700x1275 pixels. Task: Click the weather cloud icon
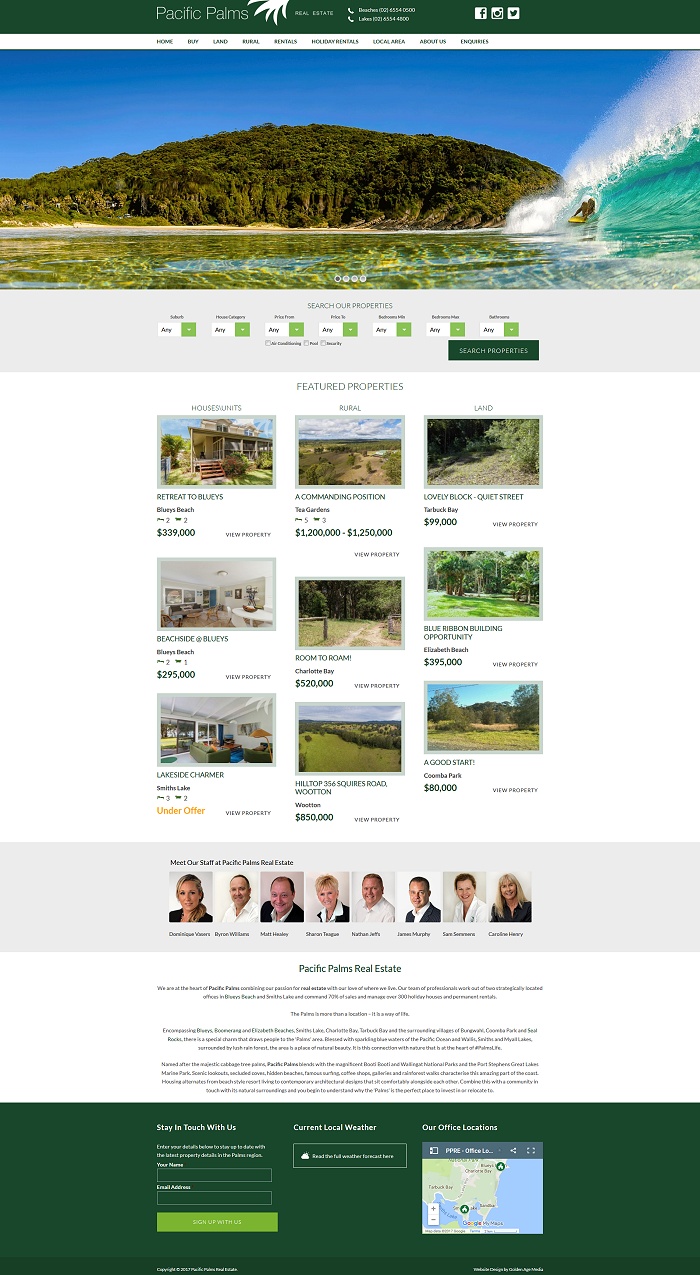[303, 1156]
